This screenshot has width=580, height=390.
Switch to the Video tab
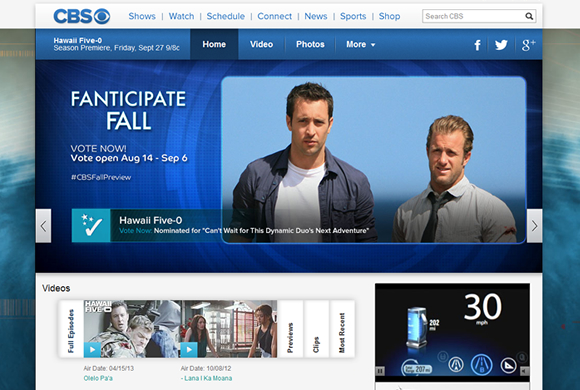[262, 44]
